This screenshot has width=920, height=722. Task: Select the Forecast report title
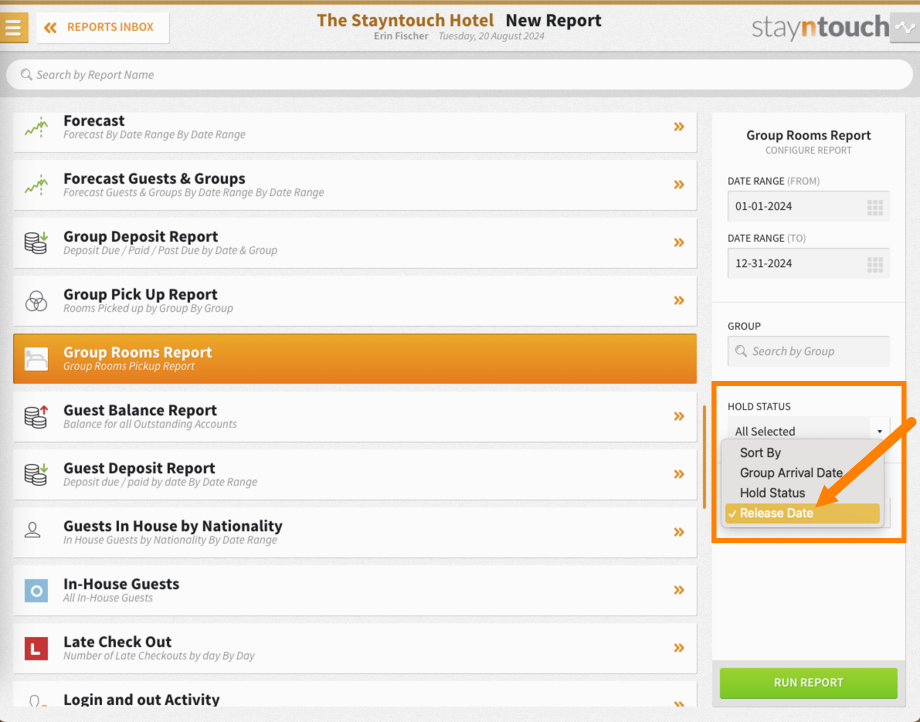pyautogui.click(x=94, y=121)
